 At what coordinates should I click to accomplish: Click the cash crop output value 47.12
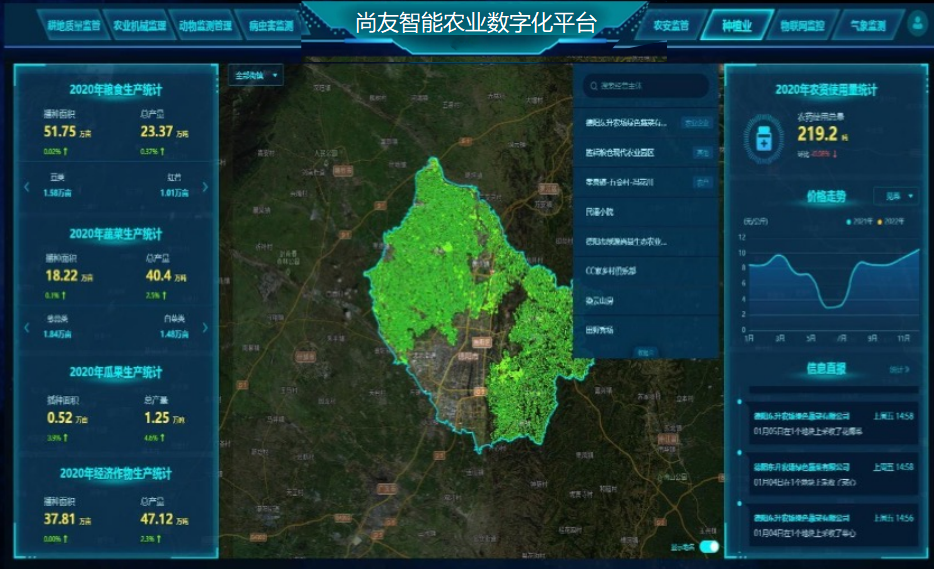(x=157, y=520)
